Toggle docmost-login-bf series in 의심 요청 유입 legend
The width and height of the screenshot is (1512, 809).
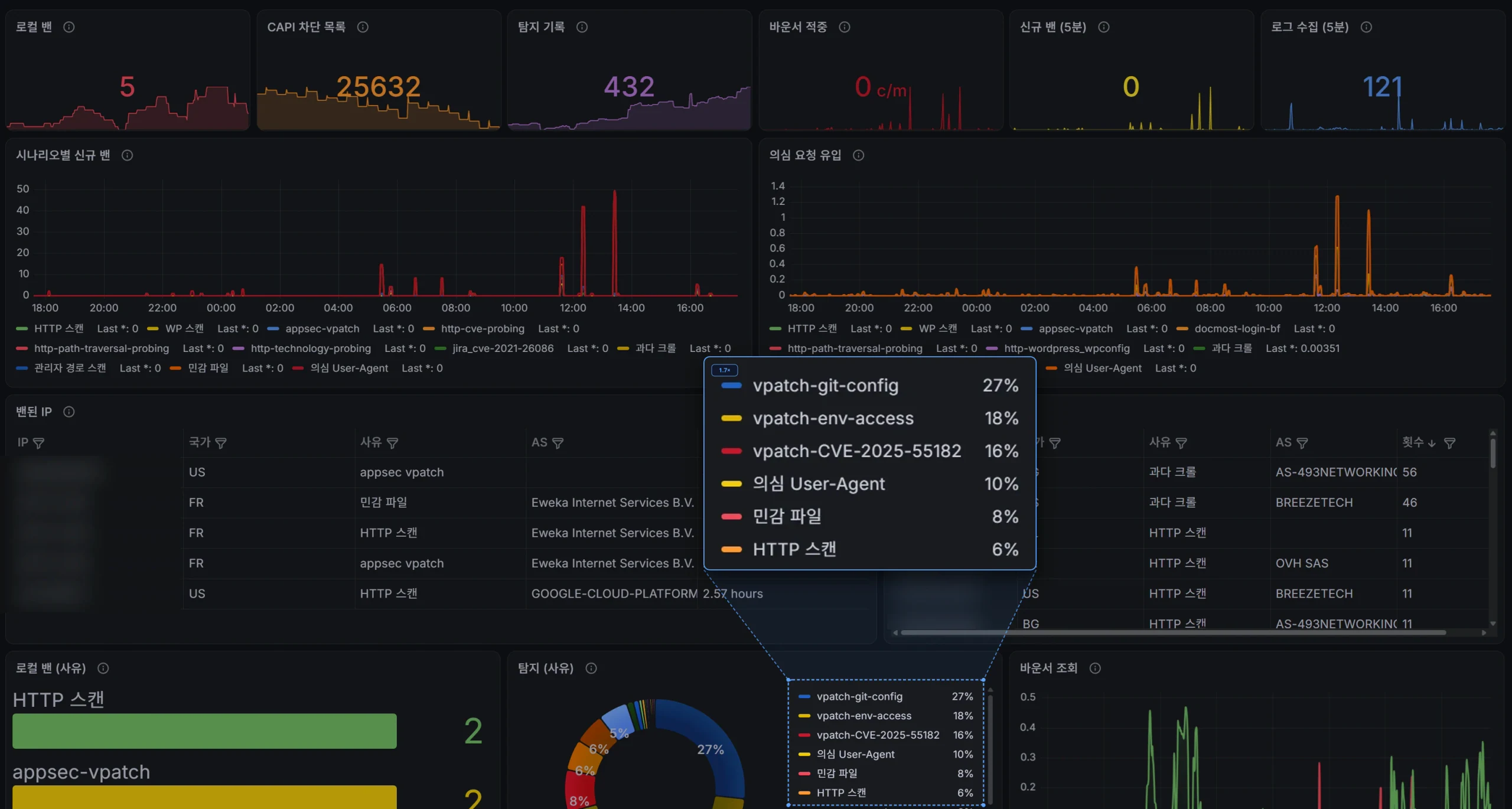coord(1237,329)
